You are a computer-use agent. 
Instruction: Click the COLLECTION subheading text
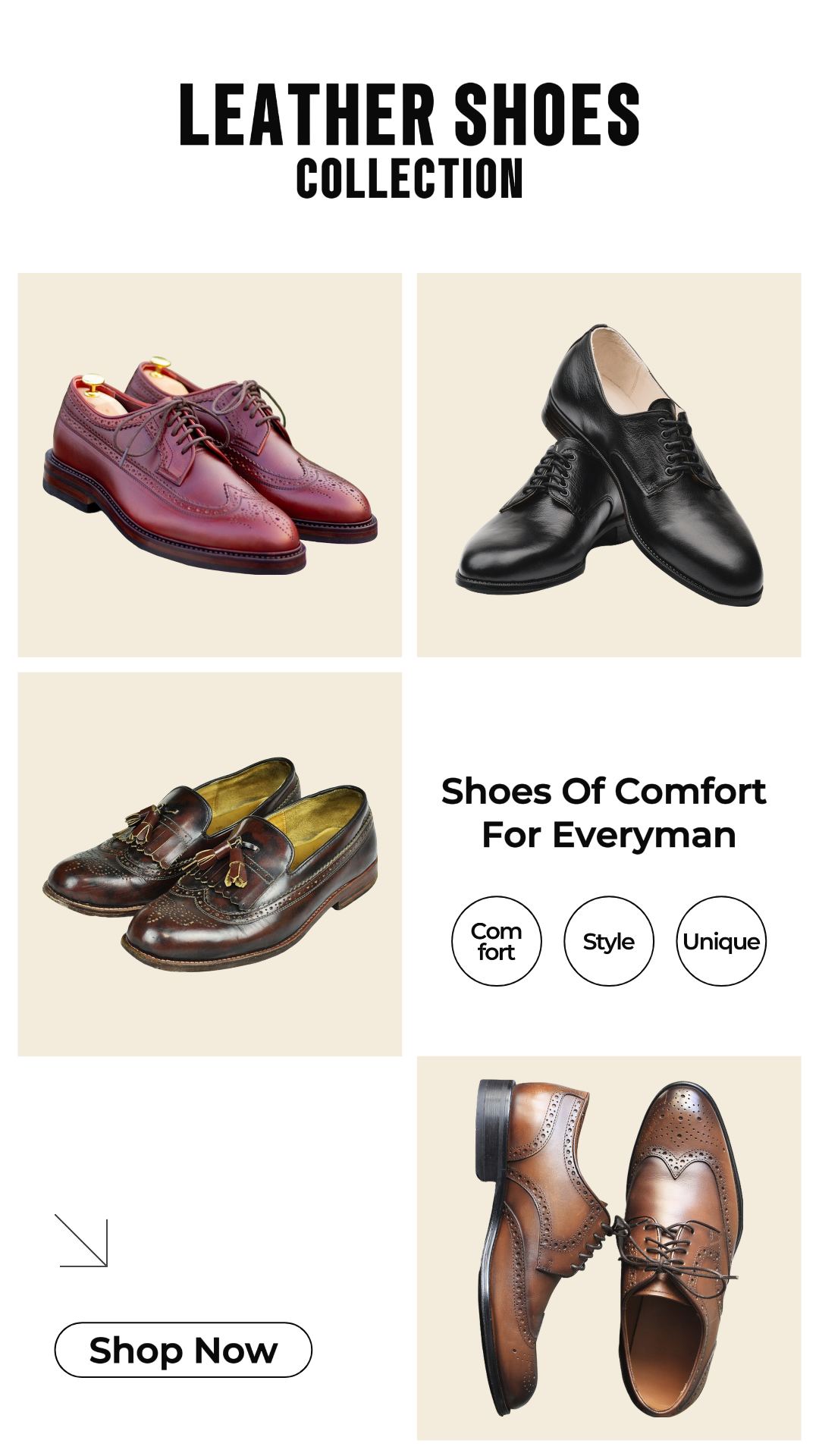(x=409, y=179)
